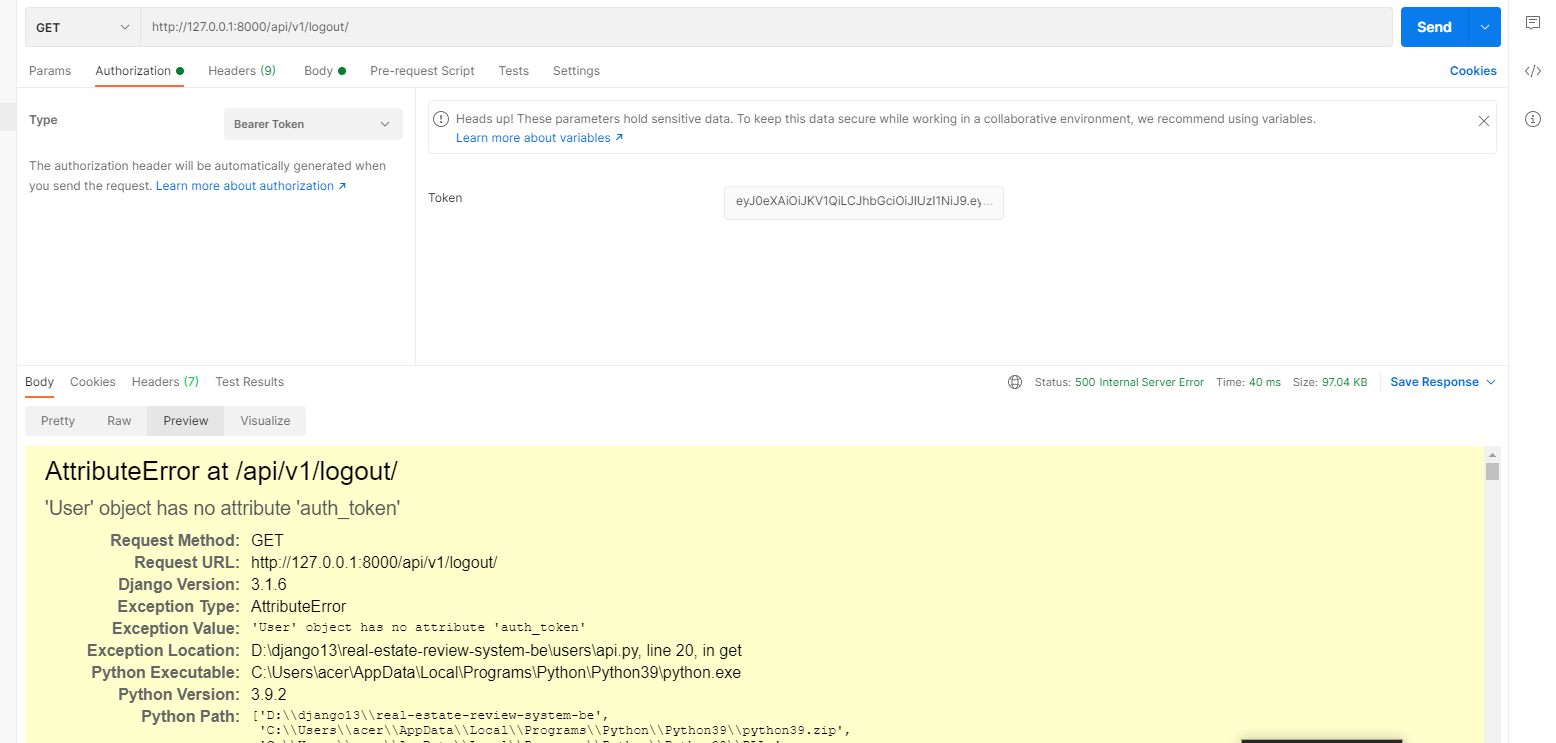The width and height of the screenshot is (1556, 743).
Task: Switch to Pre-request Script tab
Action: (422, 71)
